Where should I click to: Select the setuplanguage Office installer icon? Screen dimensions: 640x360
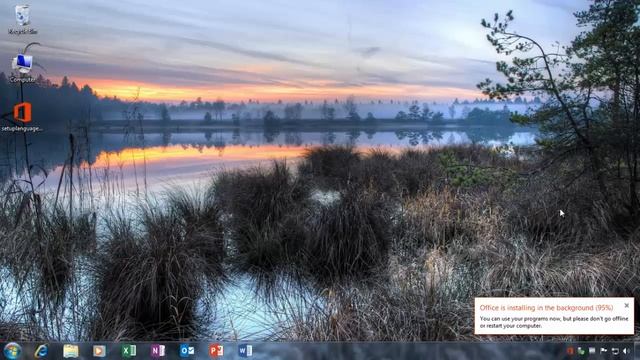tap(22, 117)
